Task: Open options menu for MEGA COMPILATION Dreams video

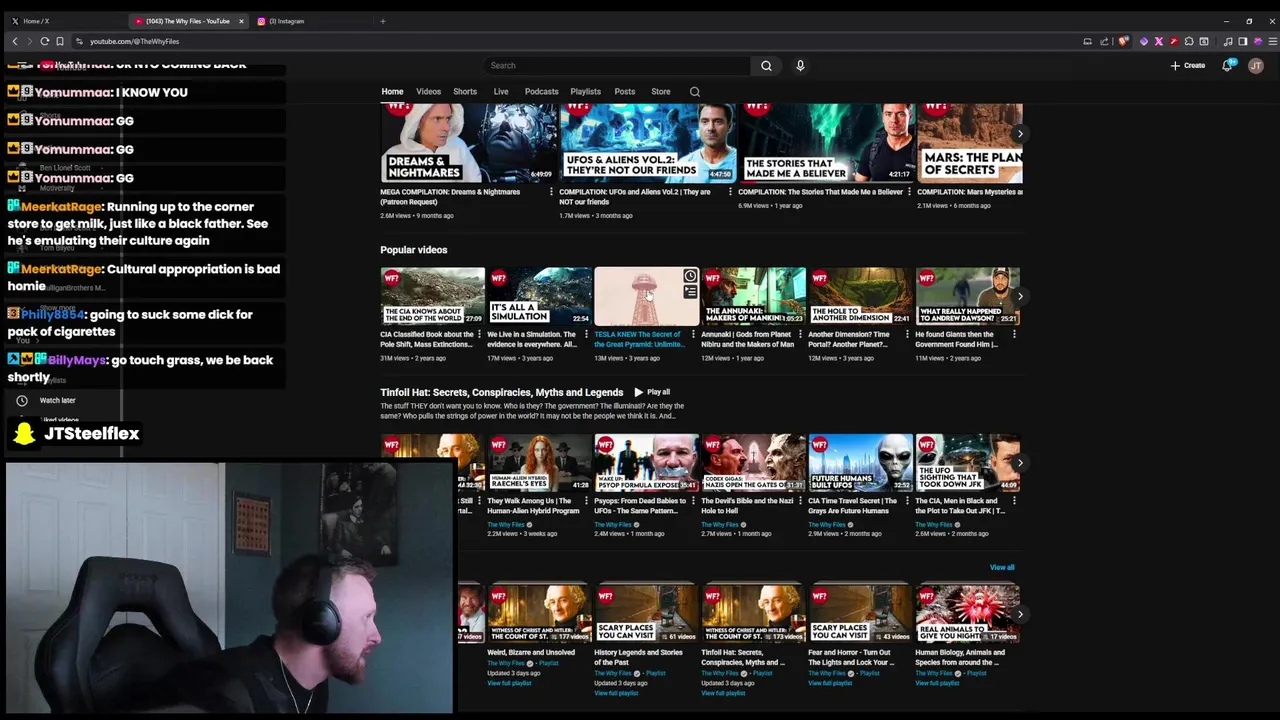Action: [551, 192]
